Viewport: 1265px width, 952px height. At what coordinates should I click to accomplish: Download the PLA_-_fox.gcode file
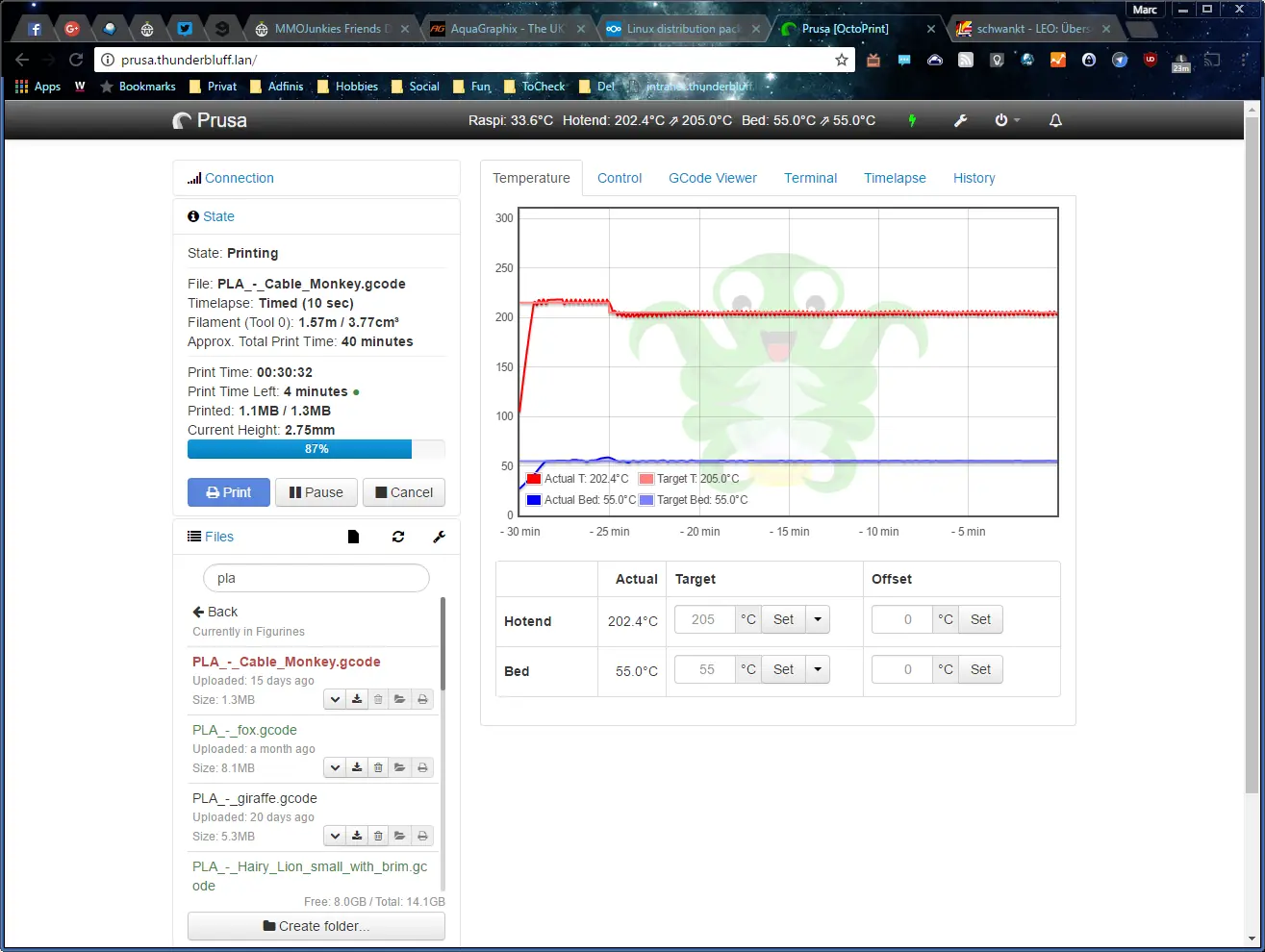(x=357, y=767)
